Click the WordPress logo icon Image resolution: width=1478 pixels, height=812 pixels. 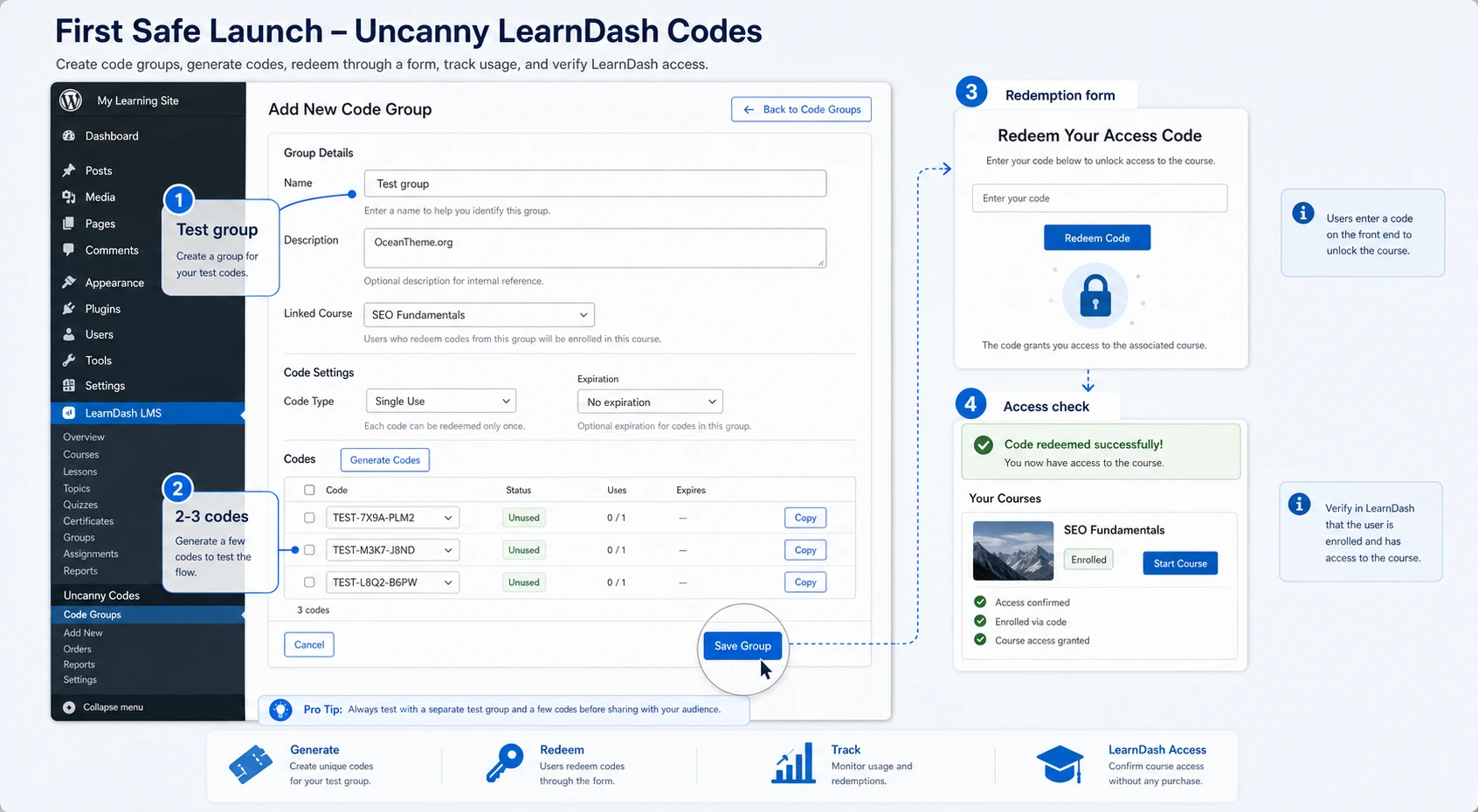pyautogui.click(x=71, y=100)
